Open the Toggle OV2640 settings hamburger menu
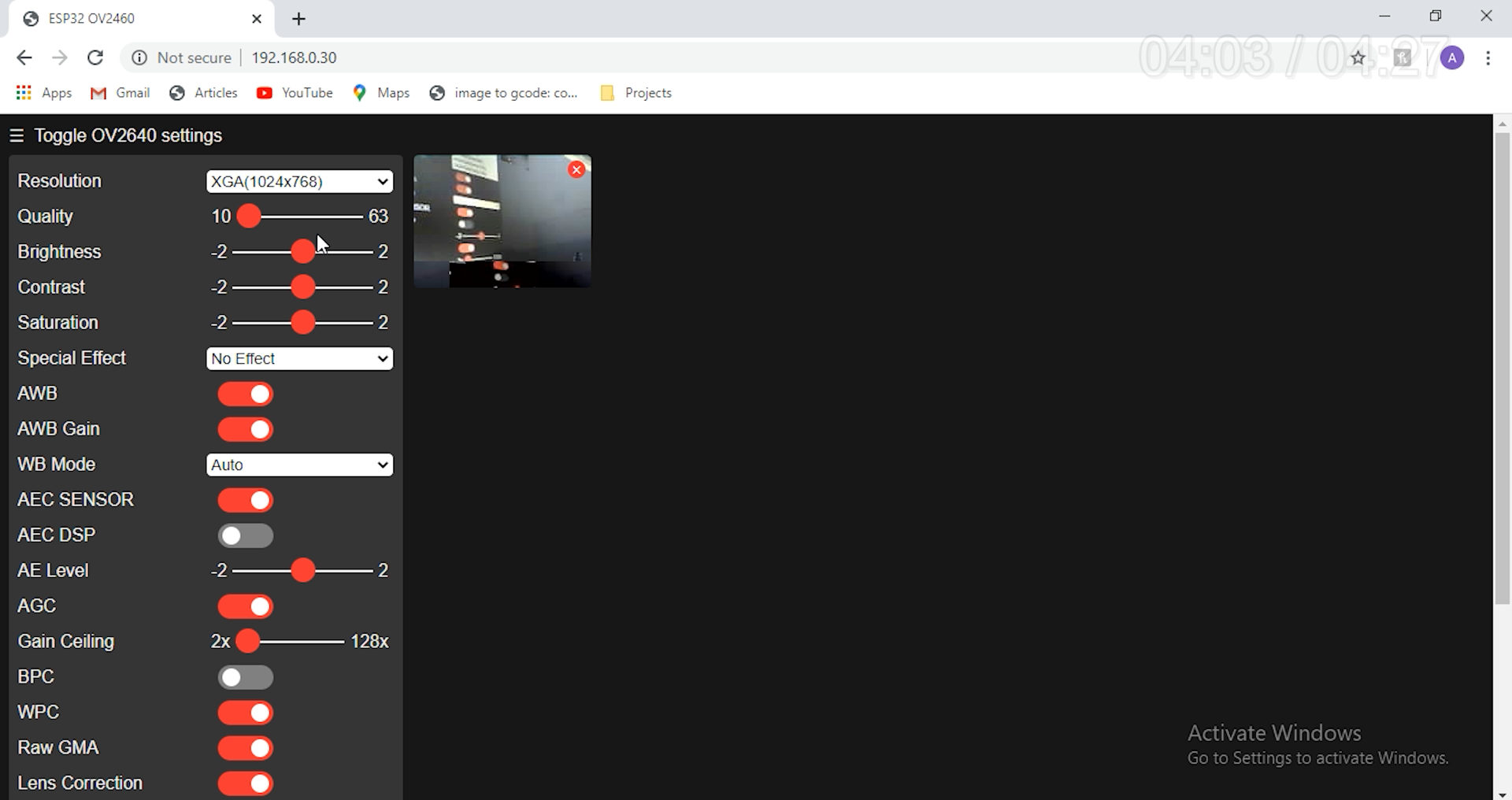Viewport: 1512px width, 800px height. pos(17,135)
